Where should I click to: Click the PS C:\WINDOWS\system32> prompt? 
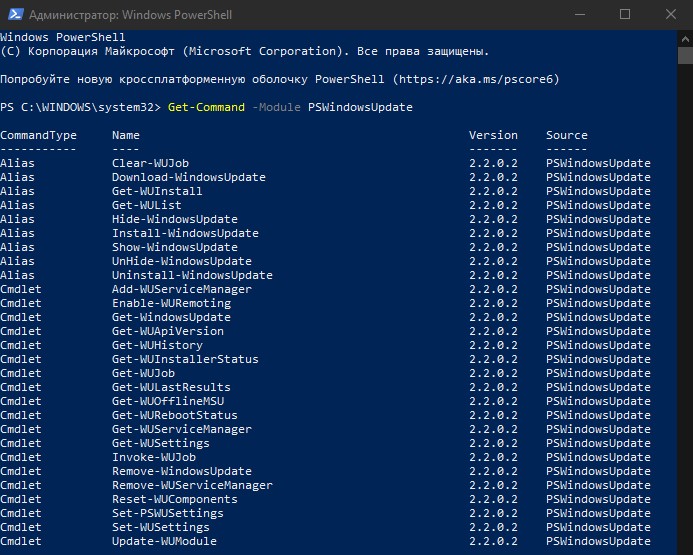80,107
